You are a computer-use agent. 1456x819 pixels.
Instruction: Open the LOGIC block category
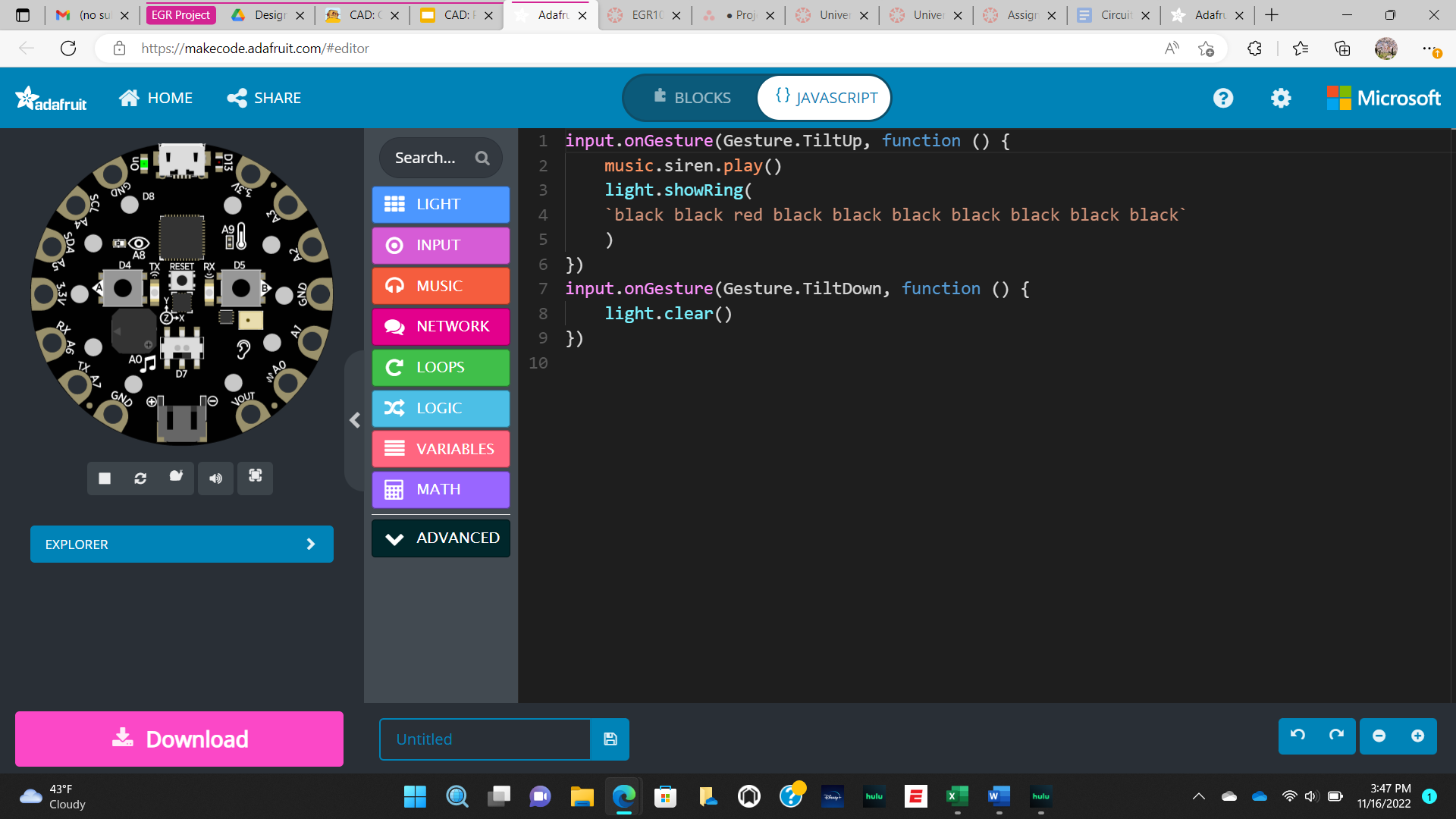(440, 408)
